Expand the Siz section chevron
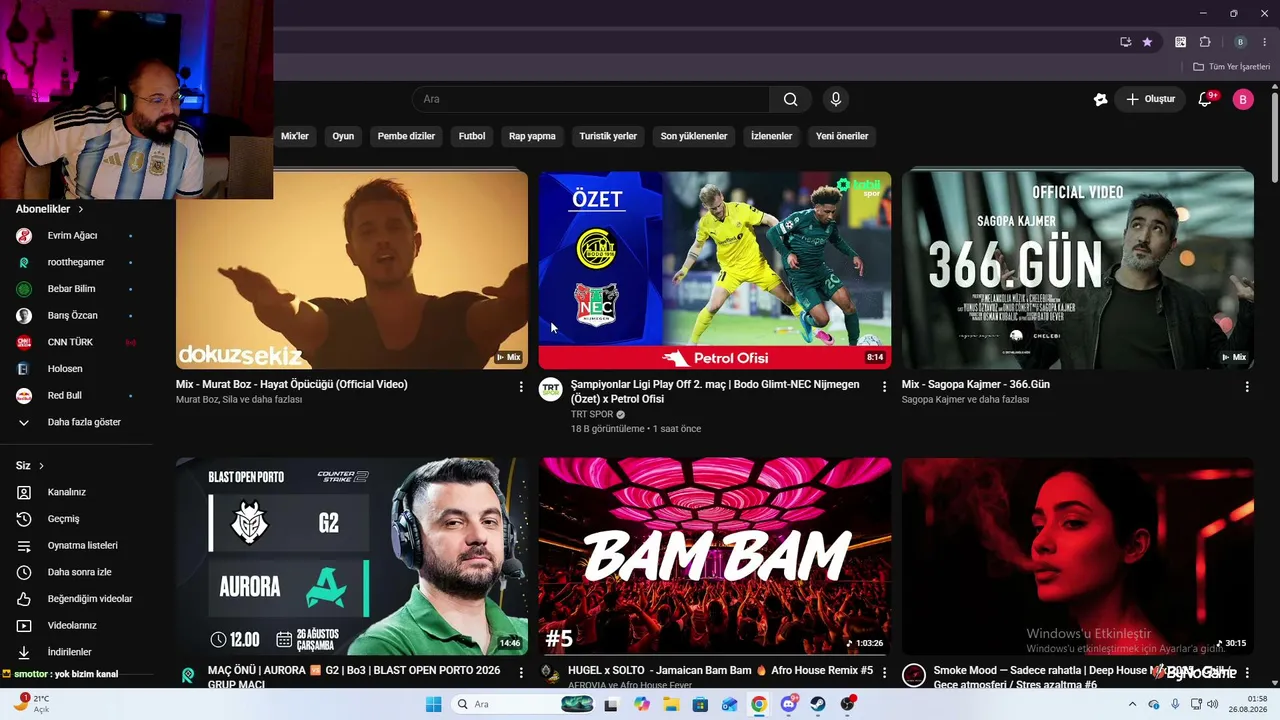The height and width of the screenshot is (720, 1280). tap(41, 465)
